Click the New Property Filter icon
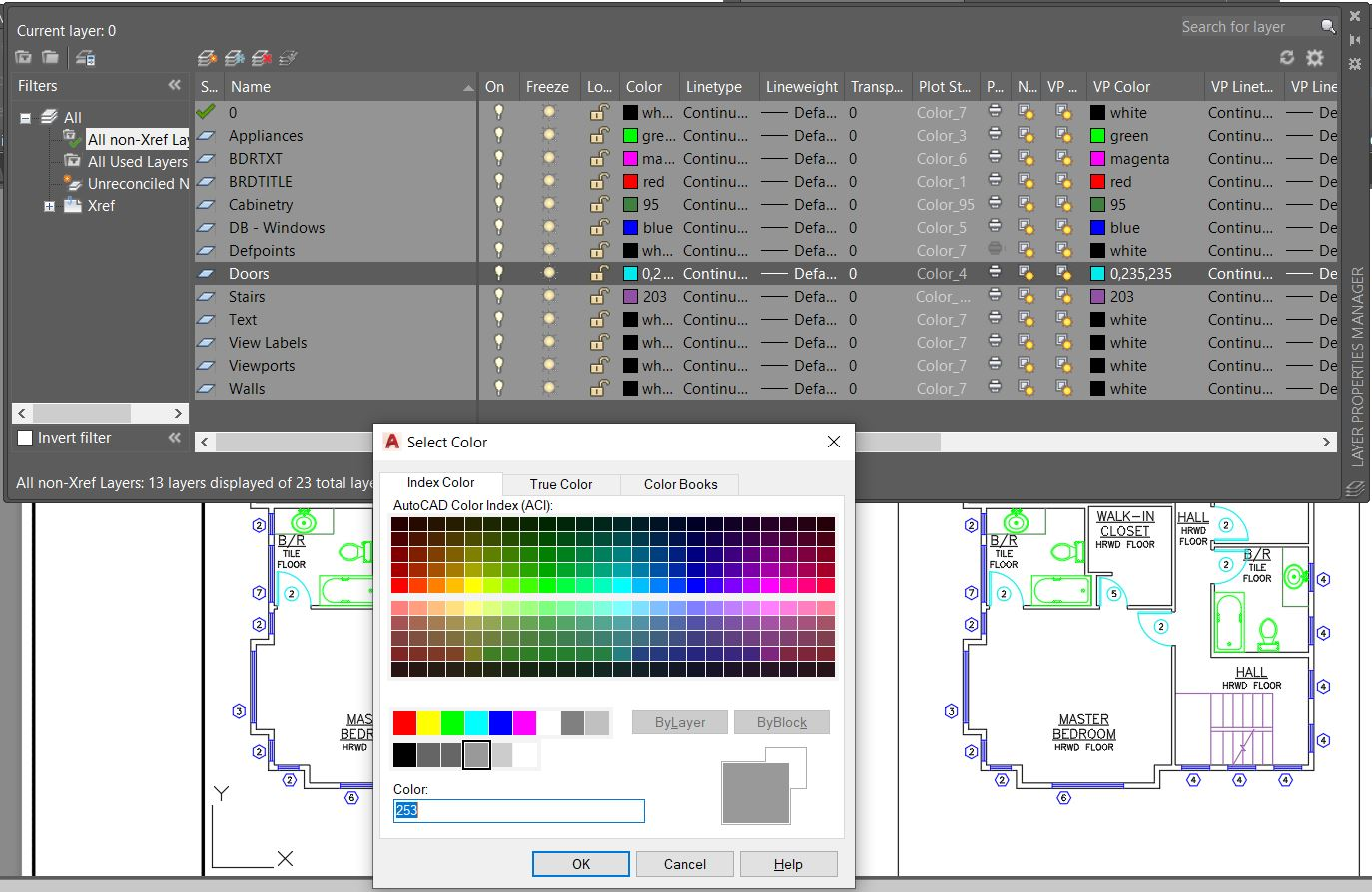 [x=23, y=58]
